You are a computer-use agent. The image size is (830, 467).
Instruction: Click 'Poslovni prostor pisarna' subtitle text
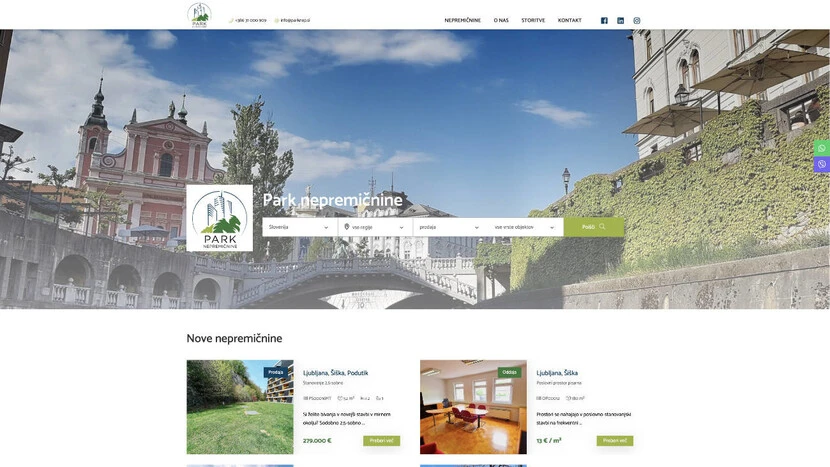pos(558,383)
